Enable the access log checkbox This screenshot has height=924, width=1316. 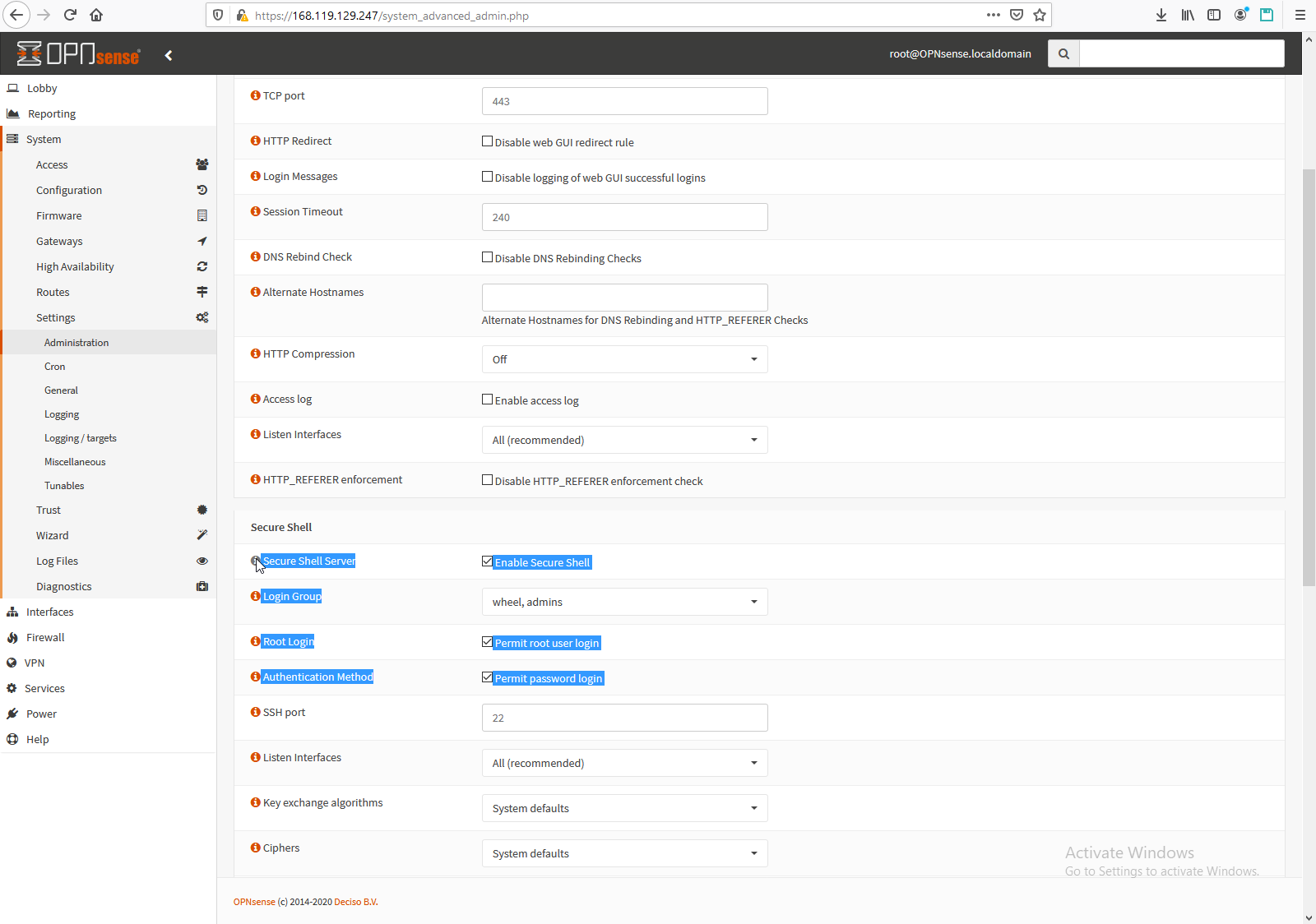(487, 400)
